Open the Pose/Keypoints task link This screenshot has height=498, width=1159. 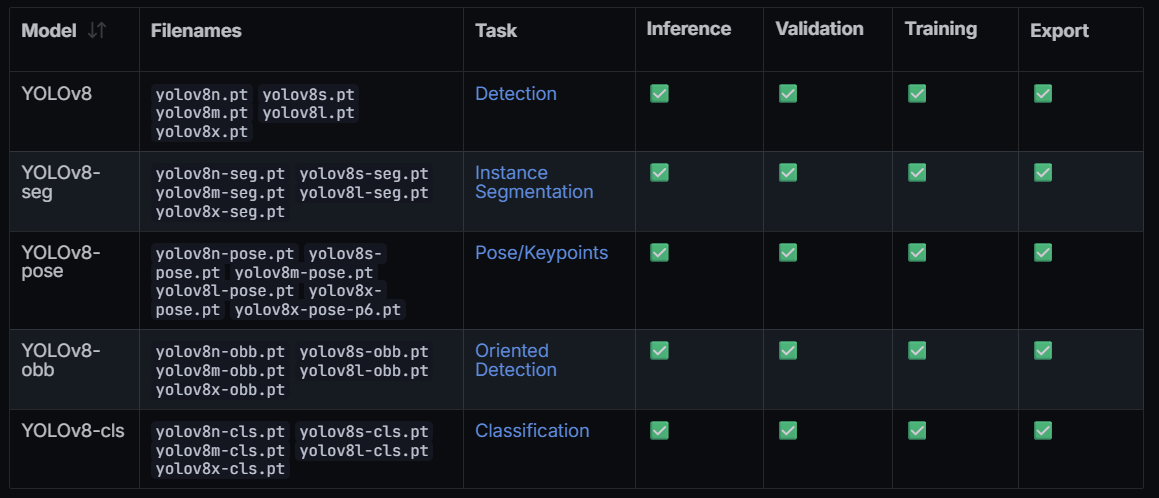(542, 253)
